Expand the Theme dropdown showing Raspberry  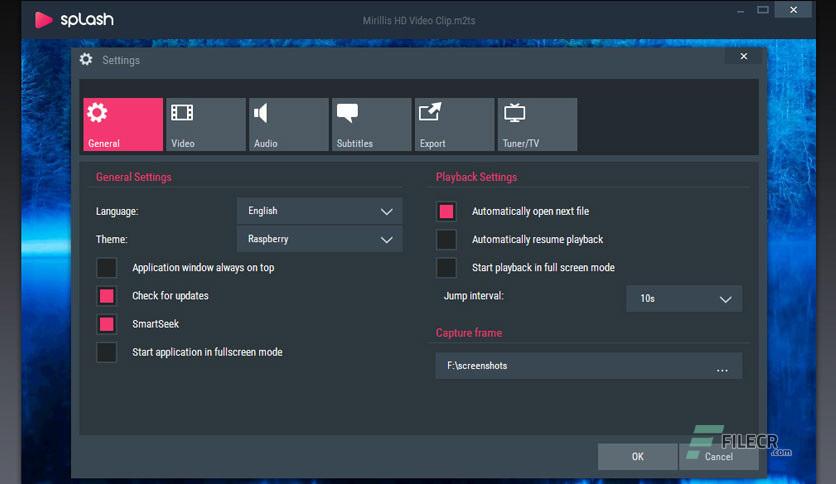[x=319, y=239]
